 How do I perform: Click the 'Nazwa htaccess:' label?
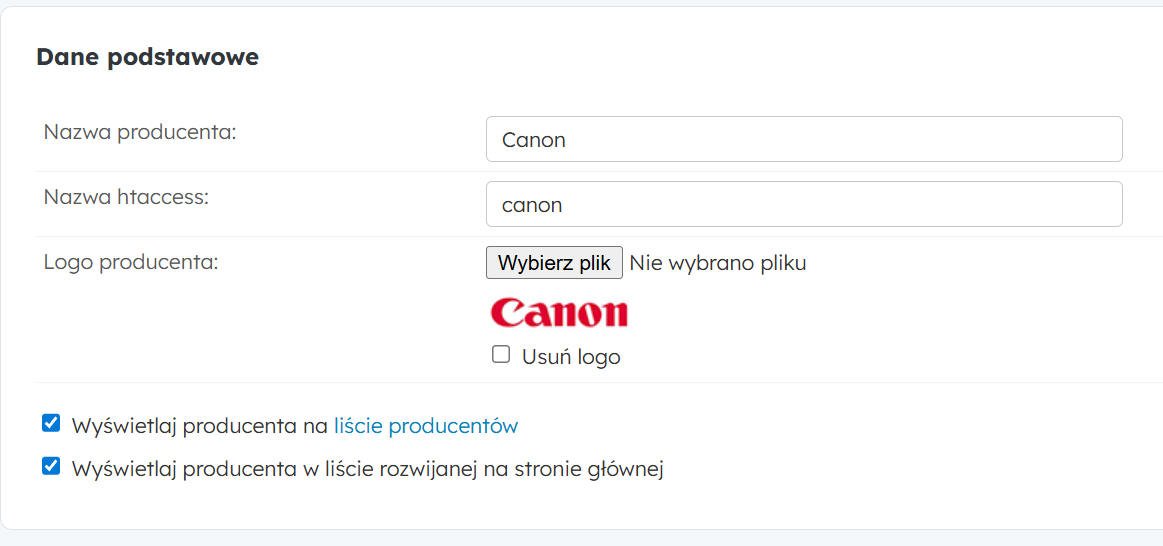pyautogui.click(x=126, y=197)
